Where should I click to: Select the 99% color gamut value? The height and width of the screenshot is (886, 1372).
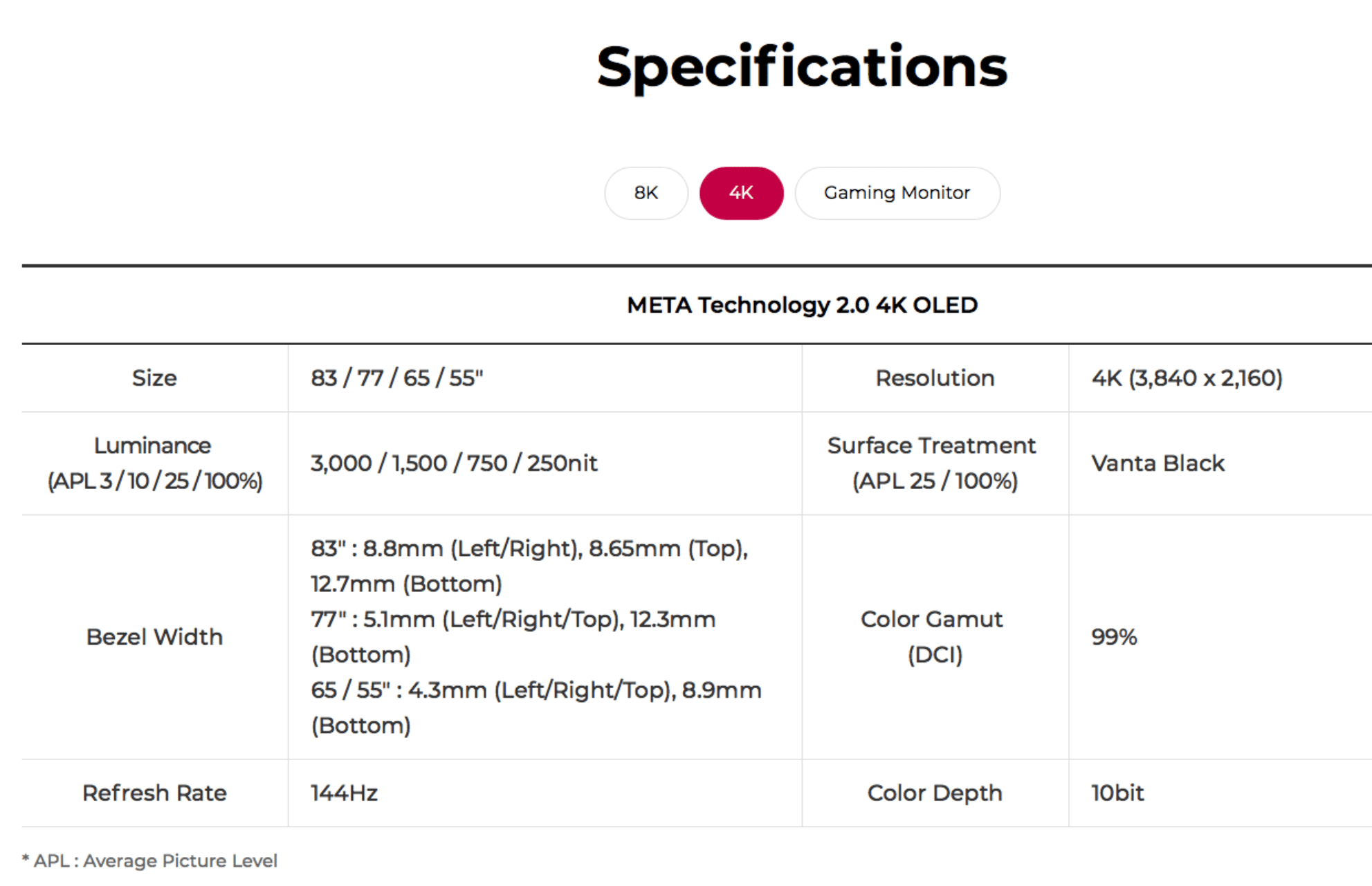pyautogui.click(x=1114, y=637)
